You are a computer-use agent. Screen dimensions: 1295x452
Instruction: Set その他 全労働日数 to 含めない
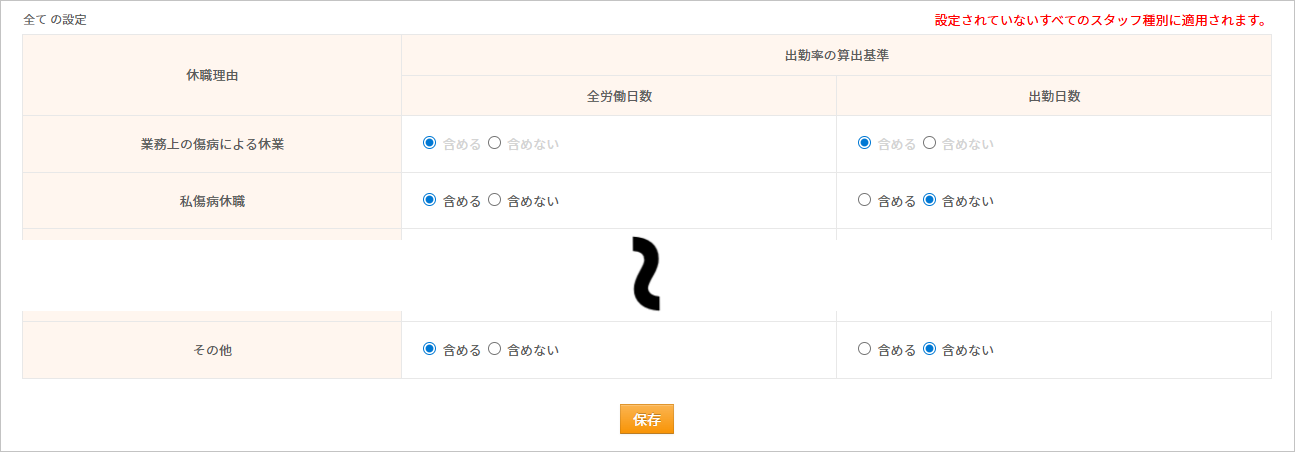point(494,349)
